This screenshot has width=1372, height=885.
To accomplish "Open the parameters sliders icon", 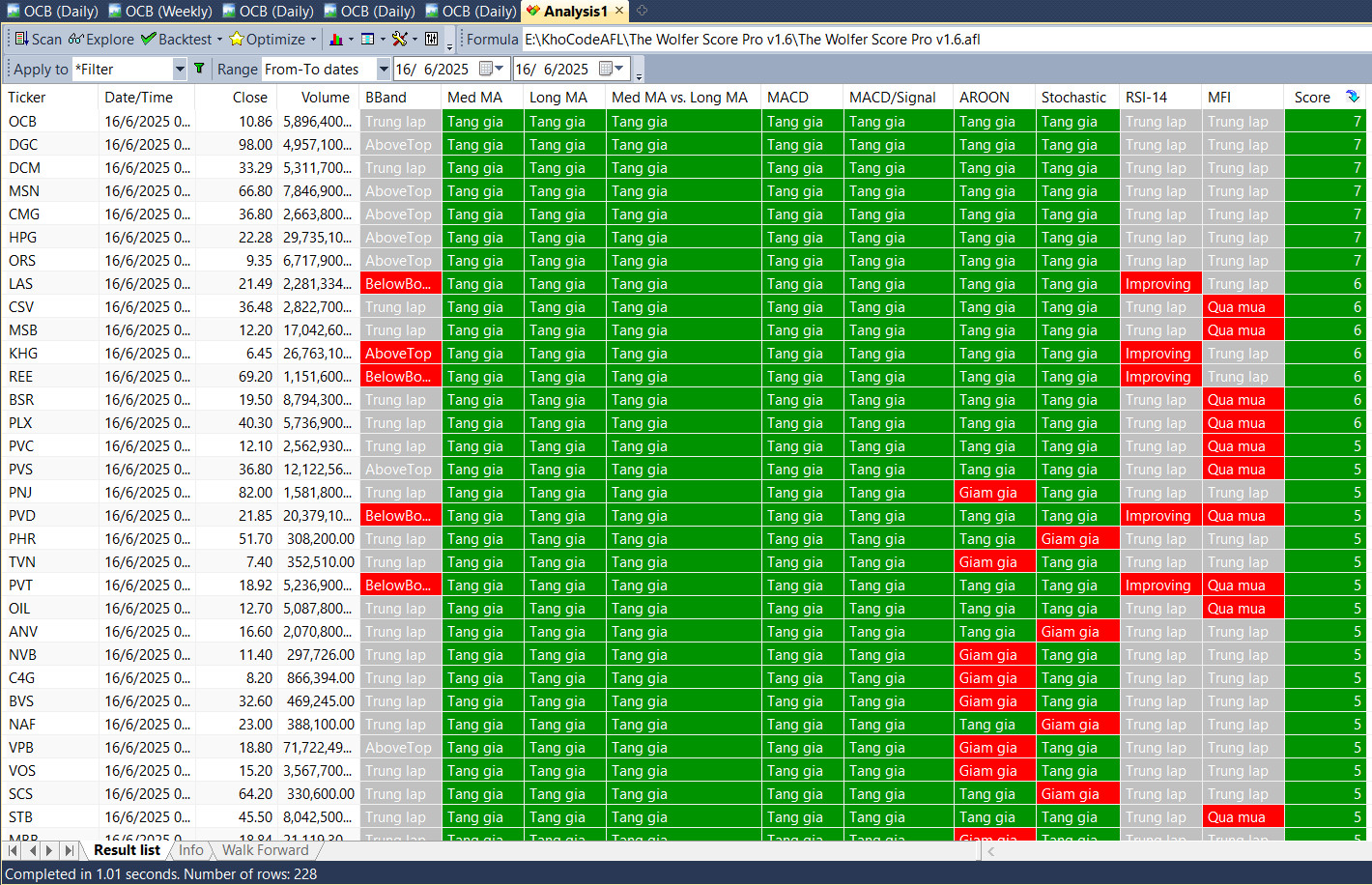I will tap(432, 40).
